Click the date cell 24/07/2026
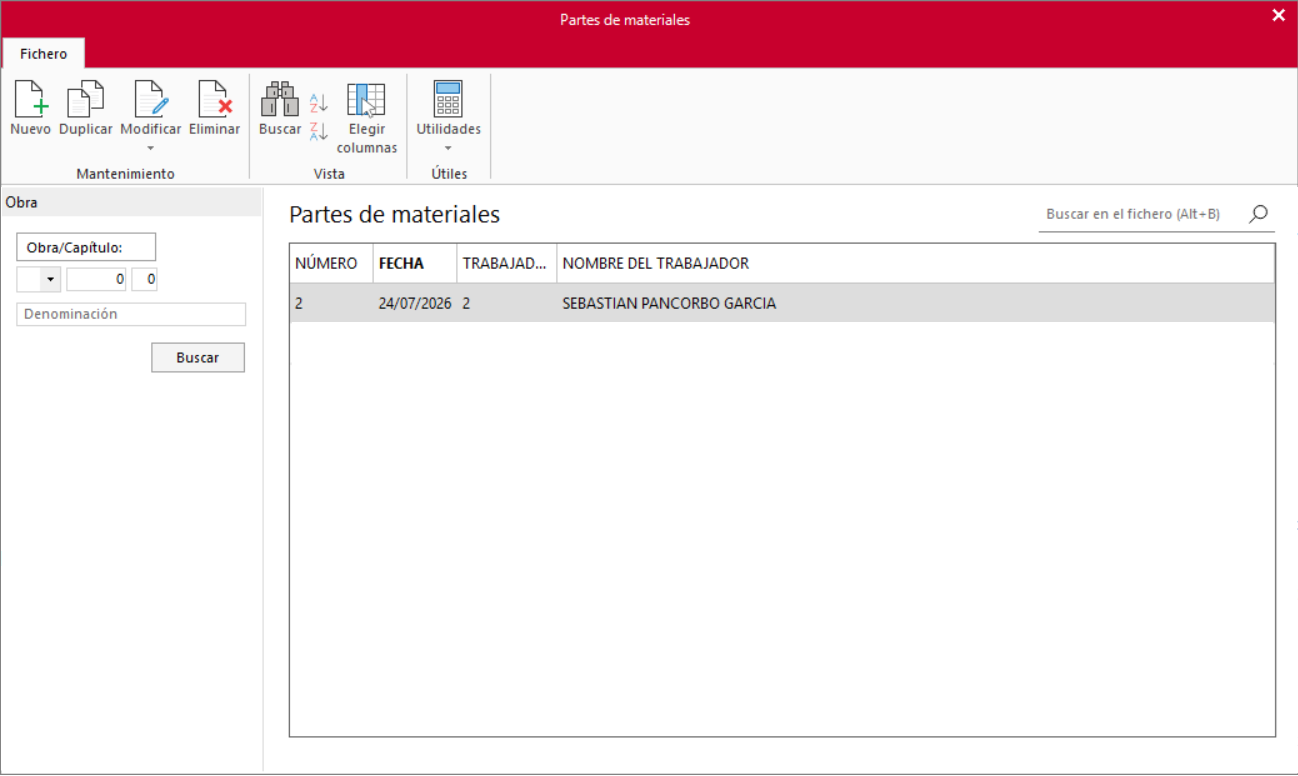Viewport: 1298px width, 776px height. 415,303
